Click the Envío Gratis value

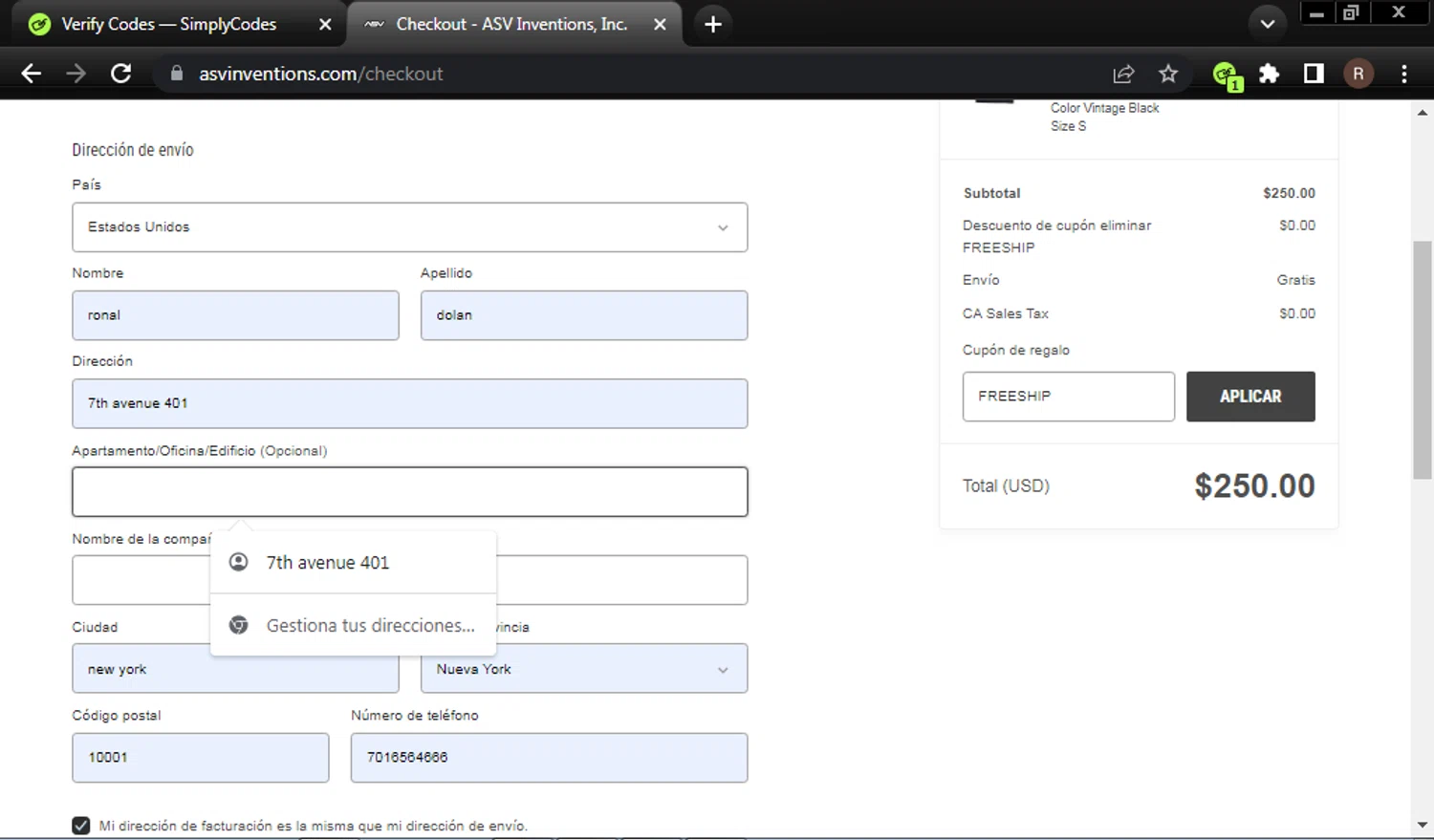point(1296,280)
